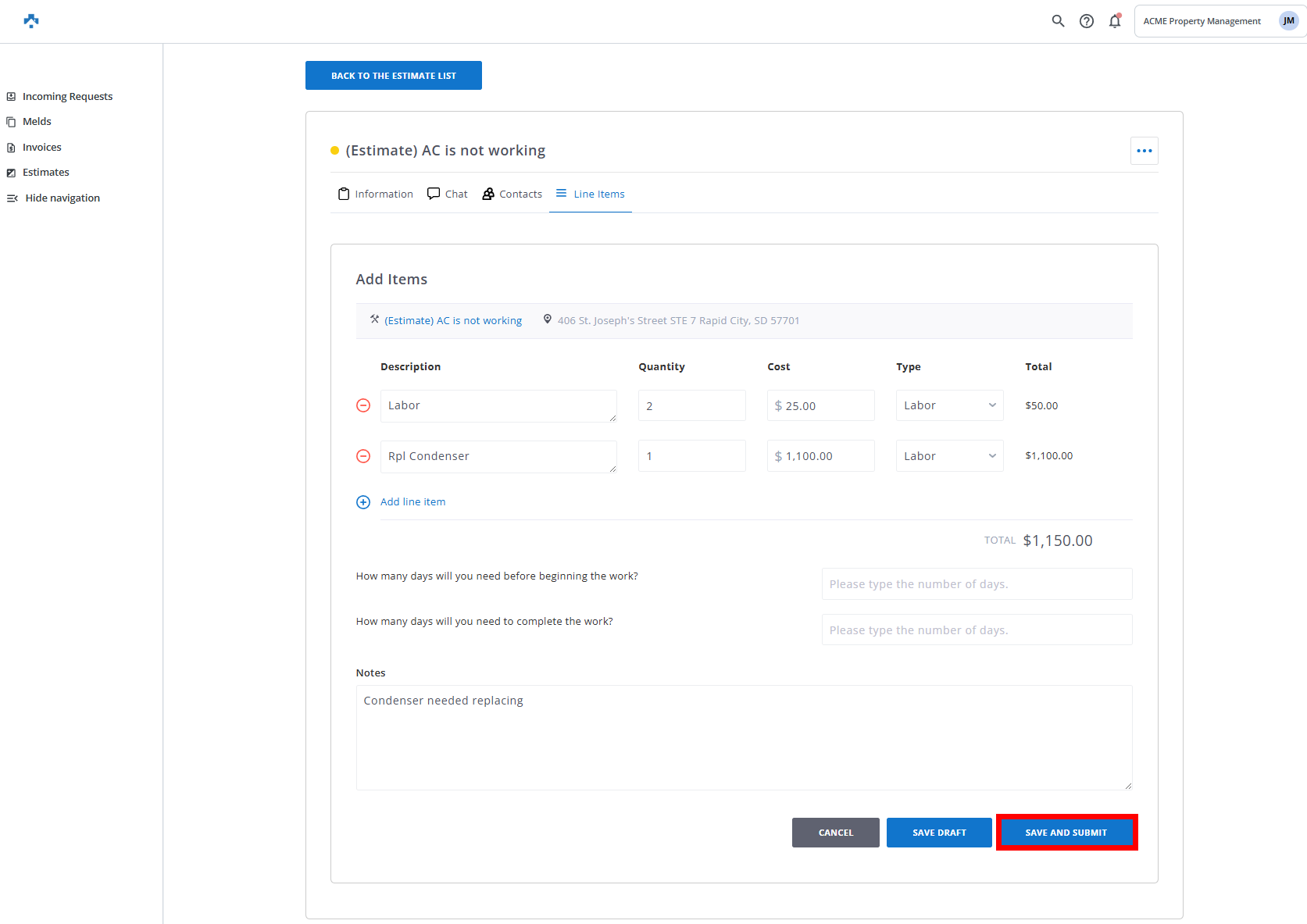Open the help question mark icon
The height and width of the screenshot is (924, 1307).
tap(1086, 21)
